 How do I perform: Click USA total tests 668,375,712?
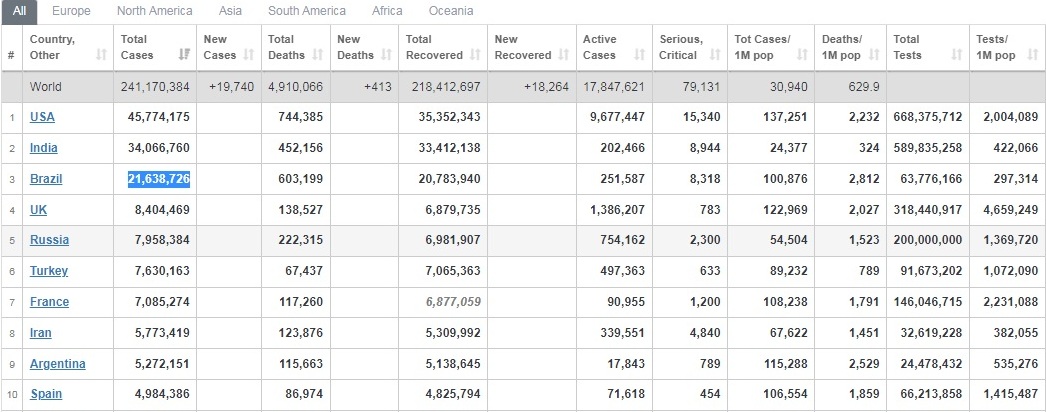coord(928,117)
